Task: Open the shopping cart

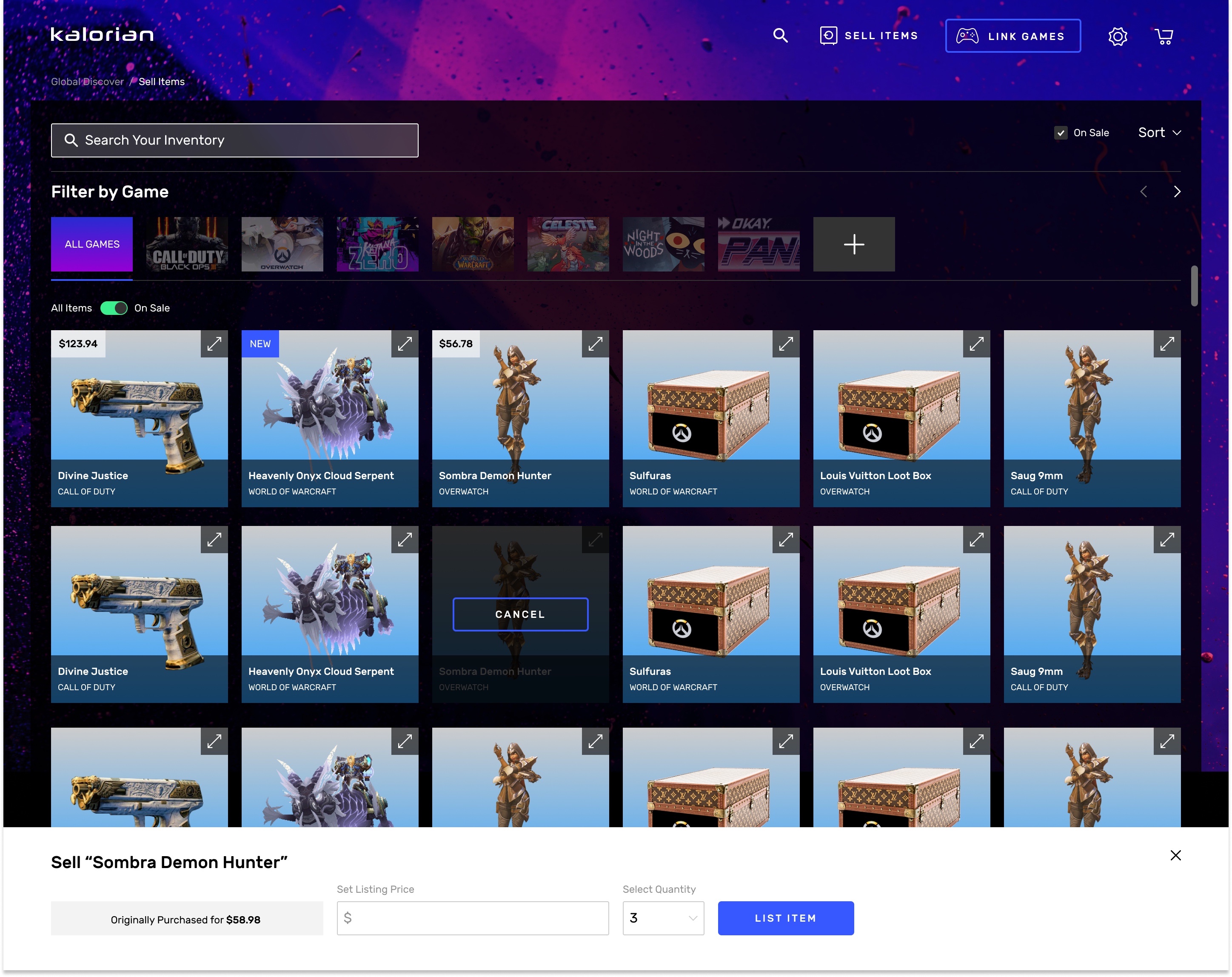Action: (1164, 36)
